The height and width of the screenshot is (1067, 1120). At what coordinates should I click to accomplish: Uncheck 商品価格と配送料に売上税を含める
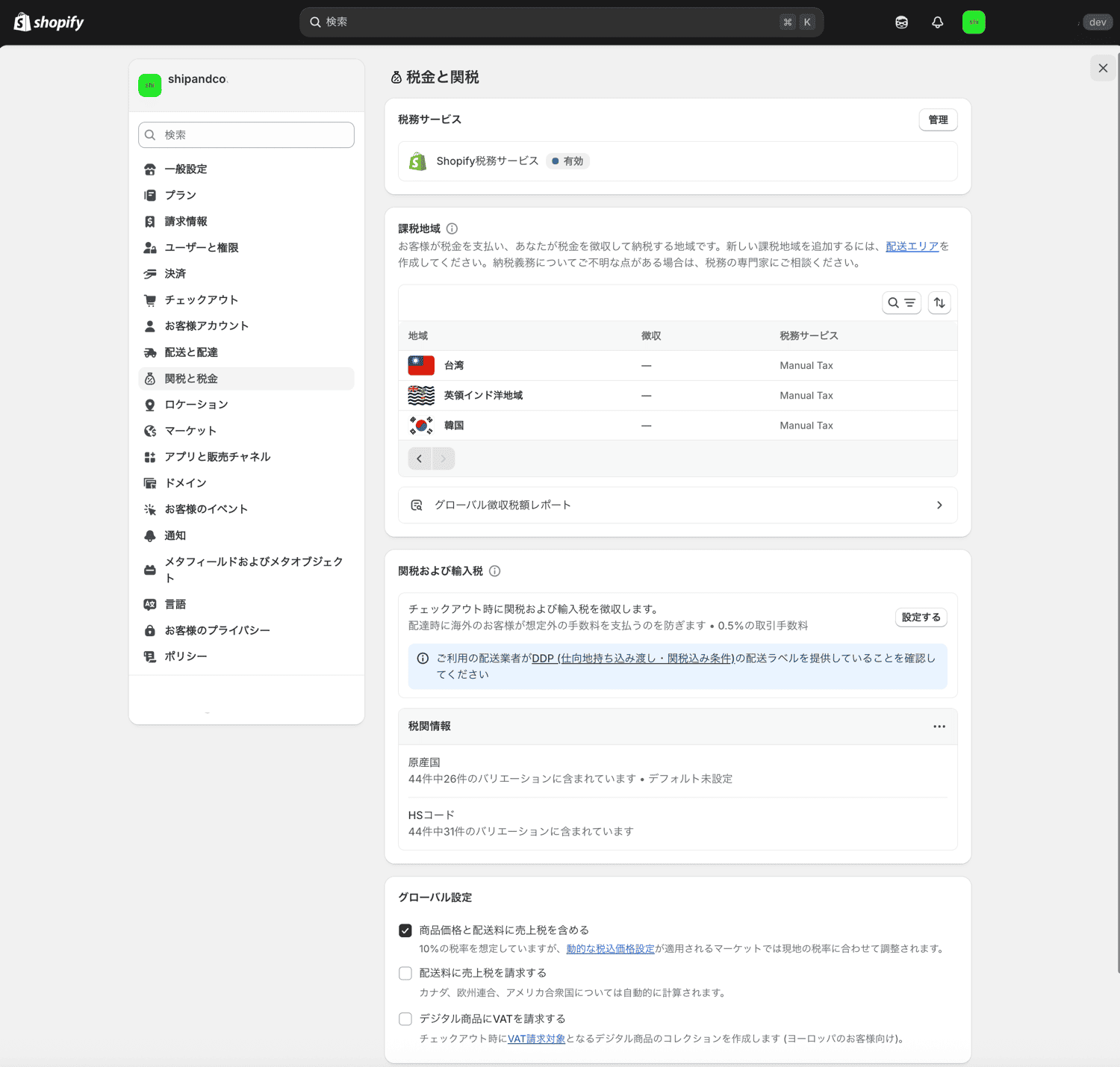[405, 930]
